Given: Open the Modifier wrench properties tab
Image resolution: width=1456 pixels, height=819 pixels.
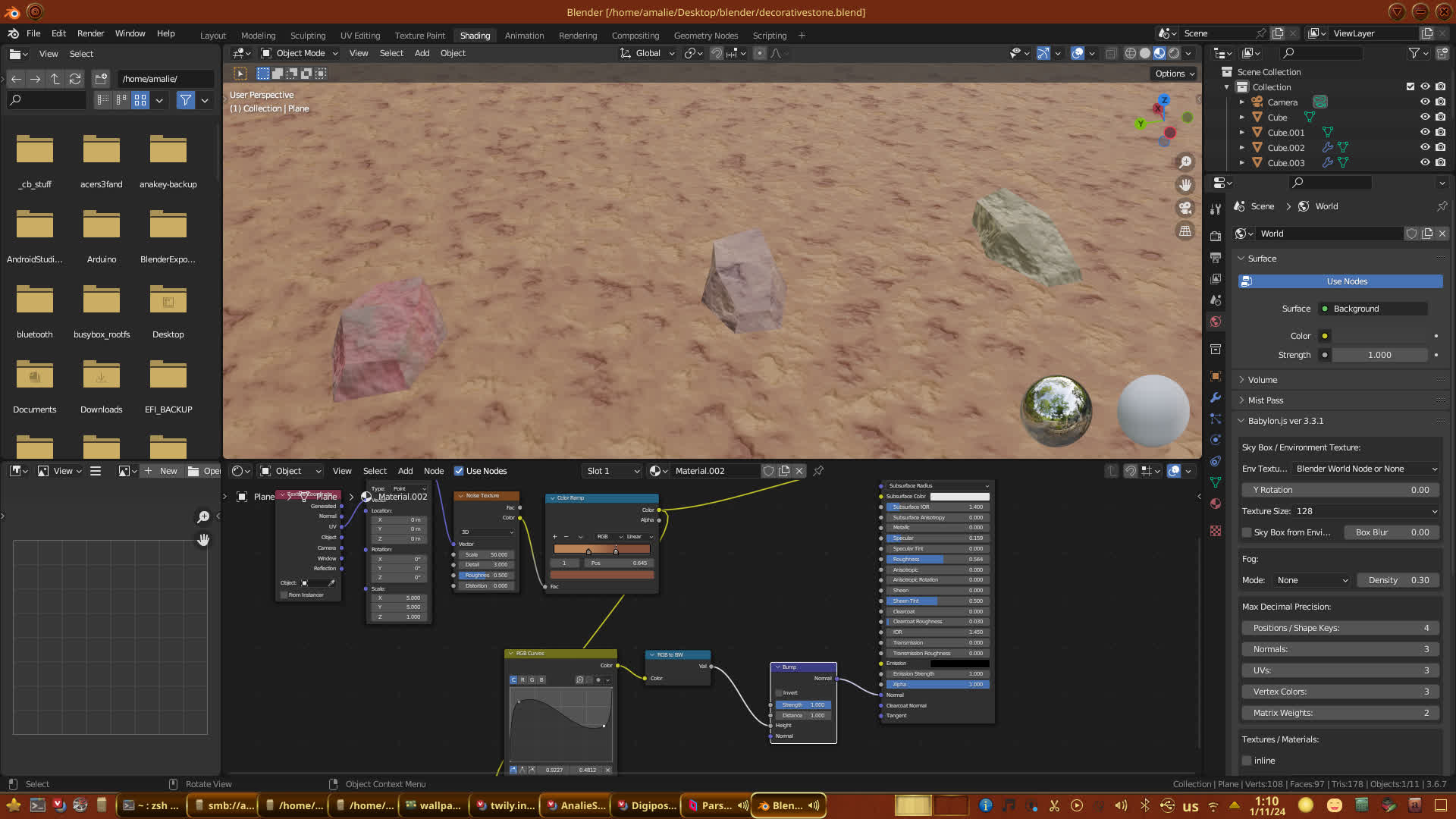Looking at the screenshot, I should coord(1216,397).
